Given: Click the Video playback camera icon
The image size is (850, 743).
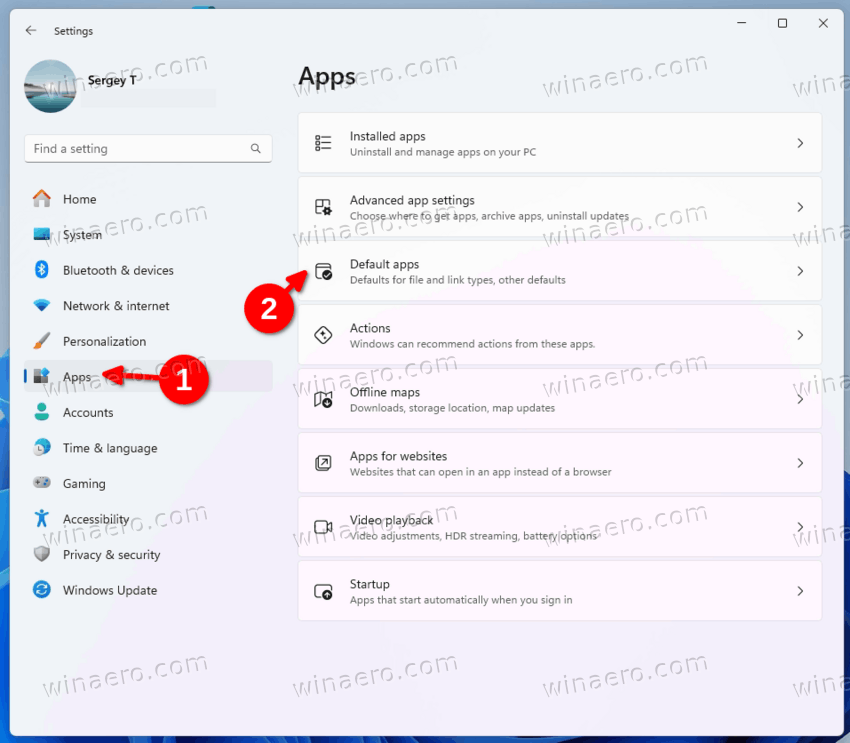Looking at the screenshot, I should [323, 527].
